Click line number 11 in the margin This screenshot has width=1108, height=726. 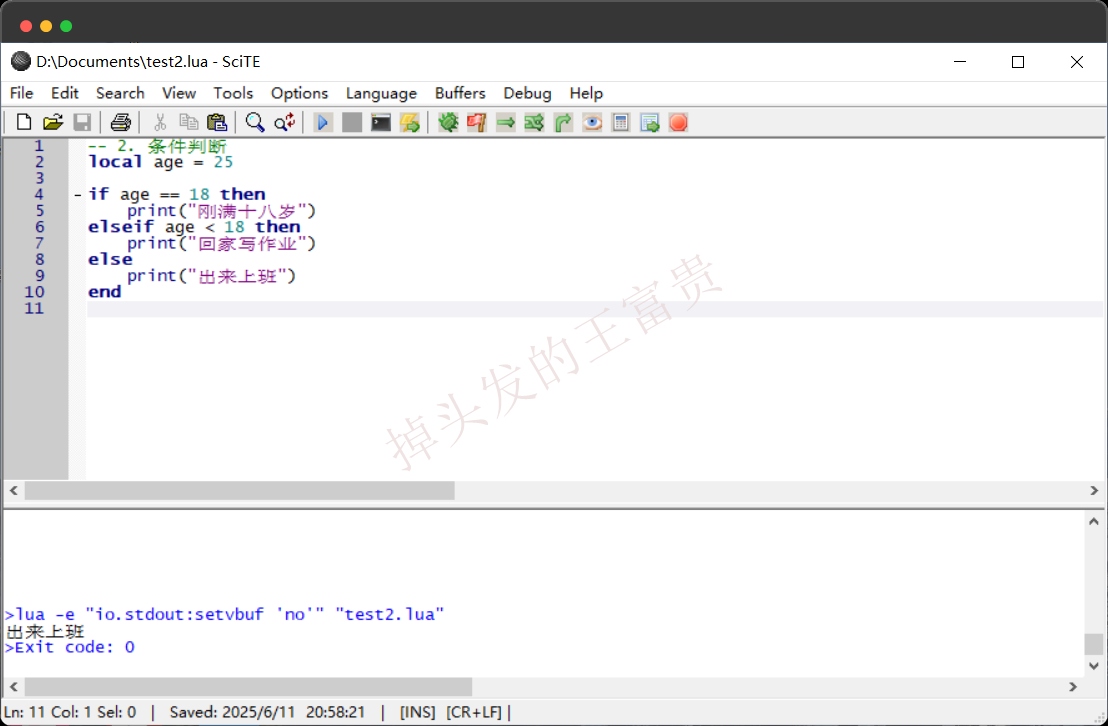[x=34, y=308]
